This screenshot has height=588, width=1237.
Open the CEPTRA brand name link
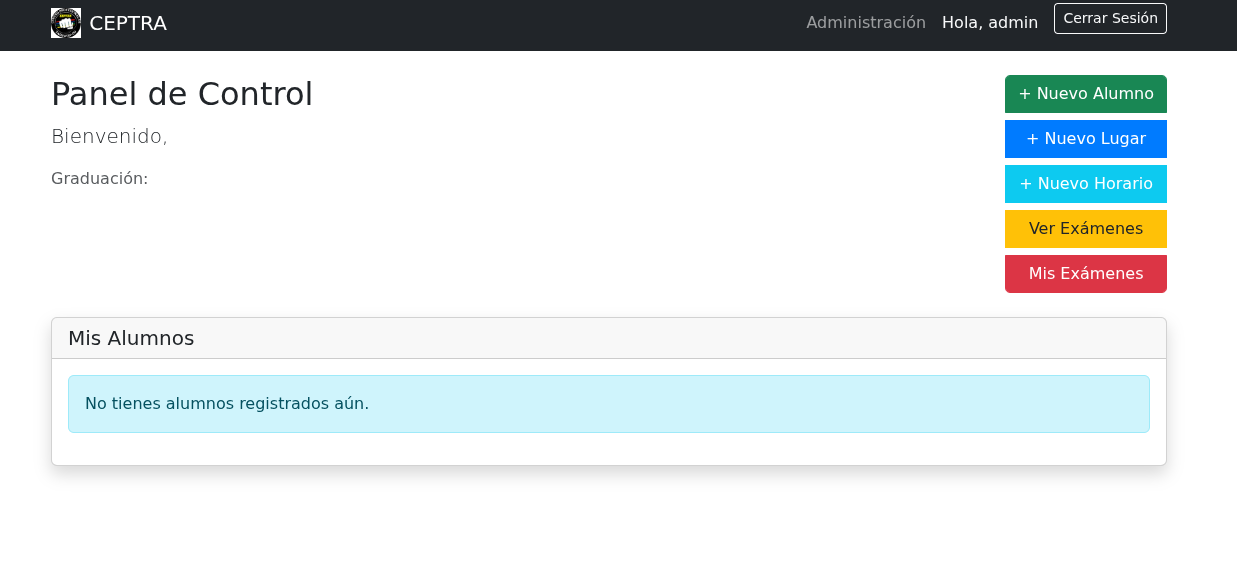coord(128,23)
